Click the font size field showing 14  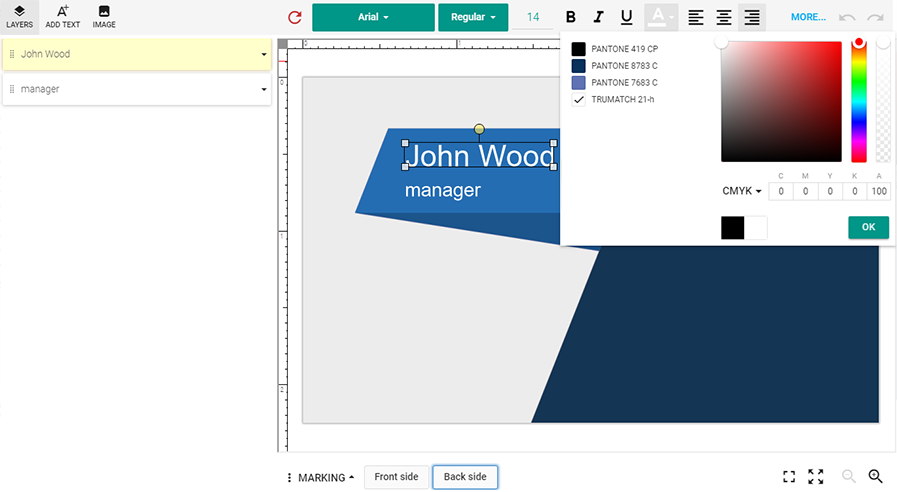(x=533, y=17)
